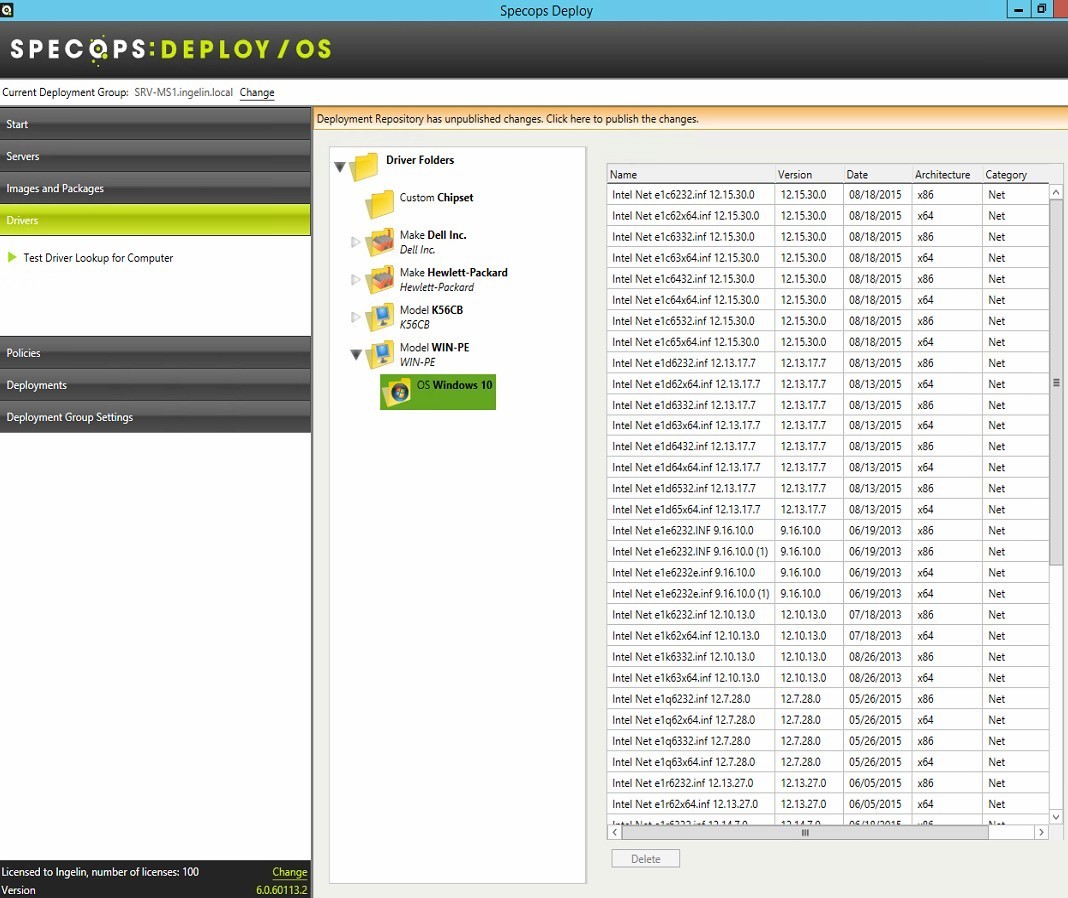1068x898 pixels.
Task: Select row Intel Net e1c65x64.inf 12.15.30.0
Action: pyautogui.click(x=827, y=342)
